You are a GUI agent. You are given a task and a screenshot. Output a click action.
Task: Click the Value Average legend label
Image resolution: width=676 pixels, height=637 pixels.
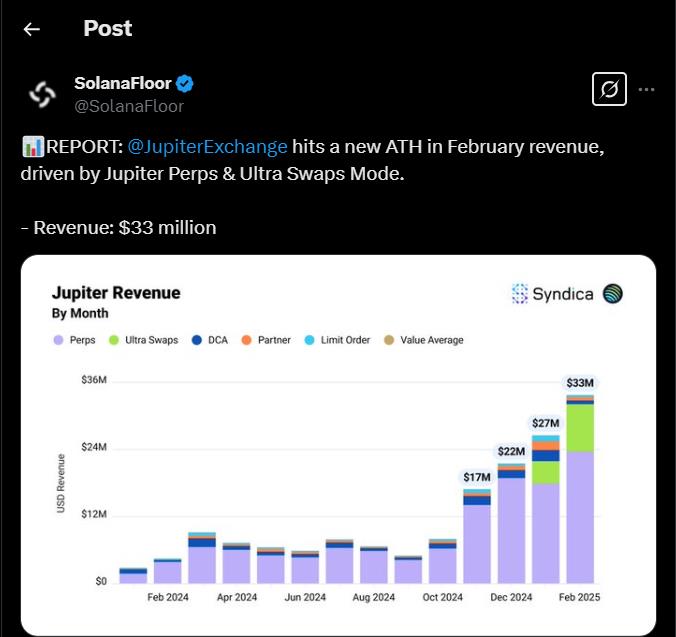(x=432, y=340)
